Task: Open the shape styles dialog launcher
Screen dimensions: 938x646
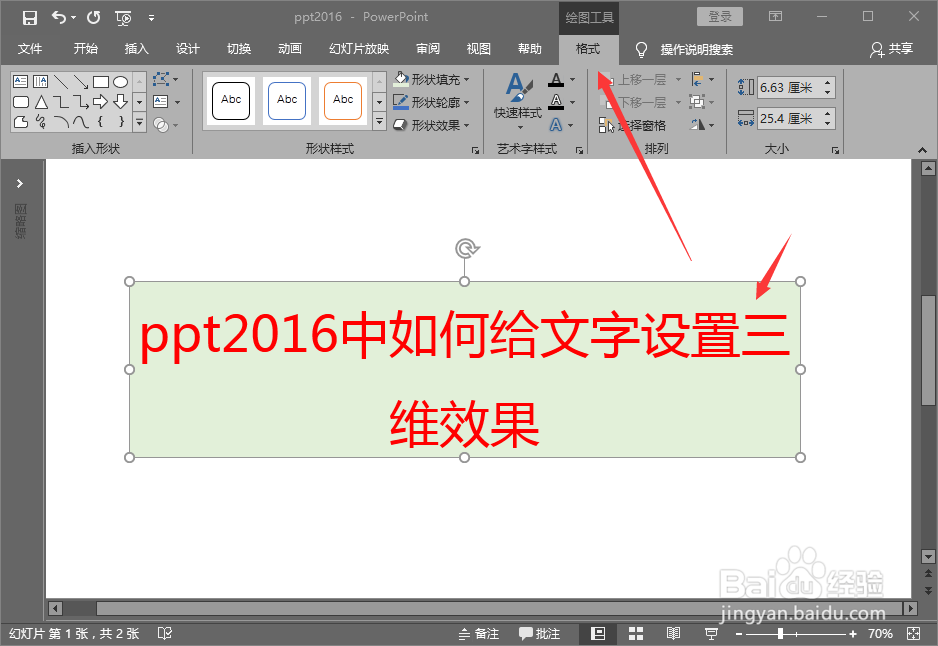Action: [x=476, y=150]
